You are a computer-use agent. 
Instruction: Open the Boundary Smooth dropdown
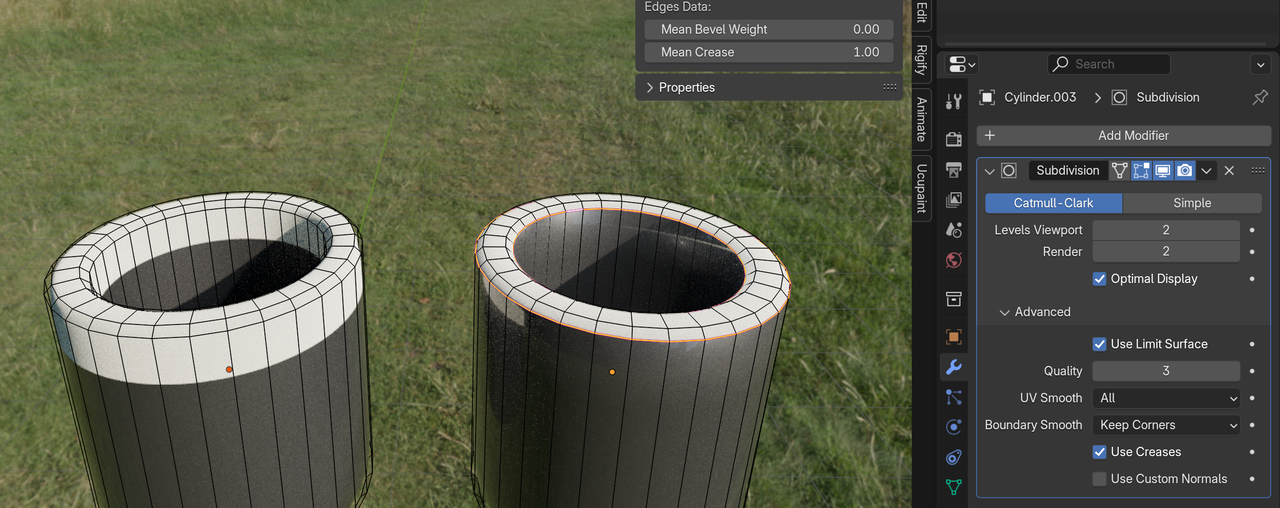(x=1166, y=425)
